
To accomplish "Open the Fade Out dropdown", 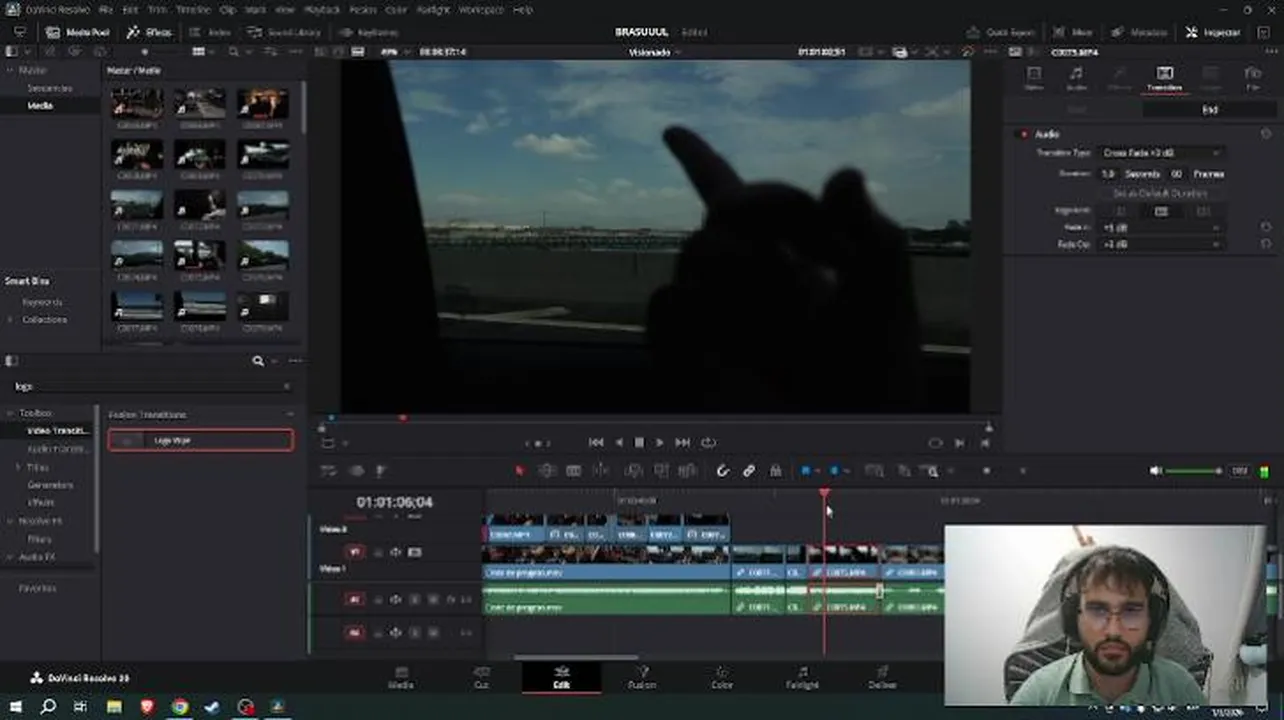I will (x=1160, y=244).
